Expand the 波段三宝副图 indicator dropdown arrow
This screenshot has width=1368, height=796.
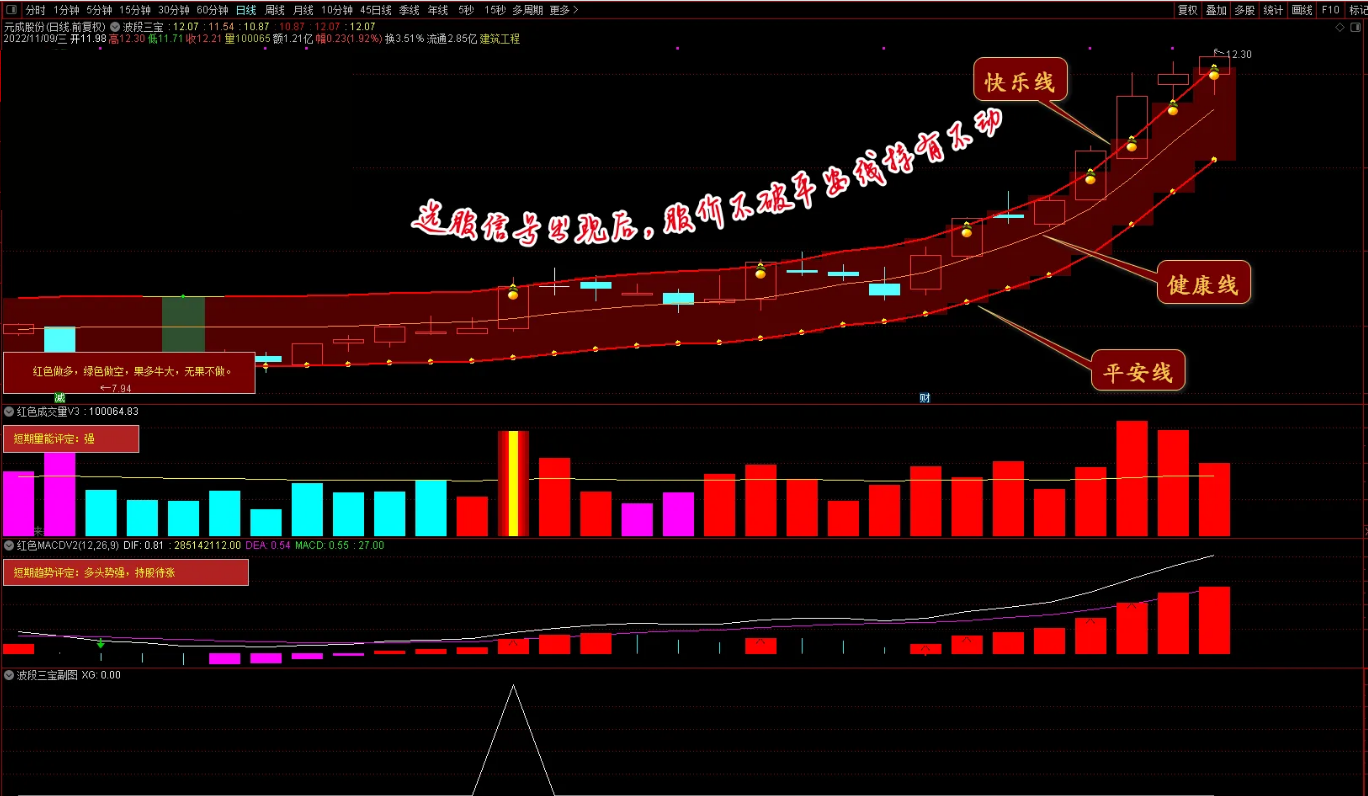coord(9,675)
